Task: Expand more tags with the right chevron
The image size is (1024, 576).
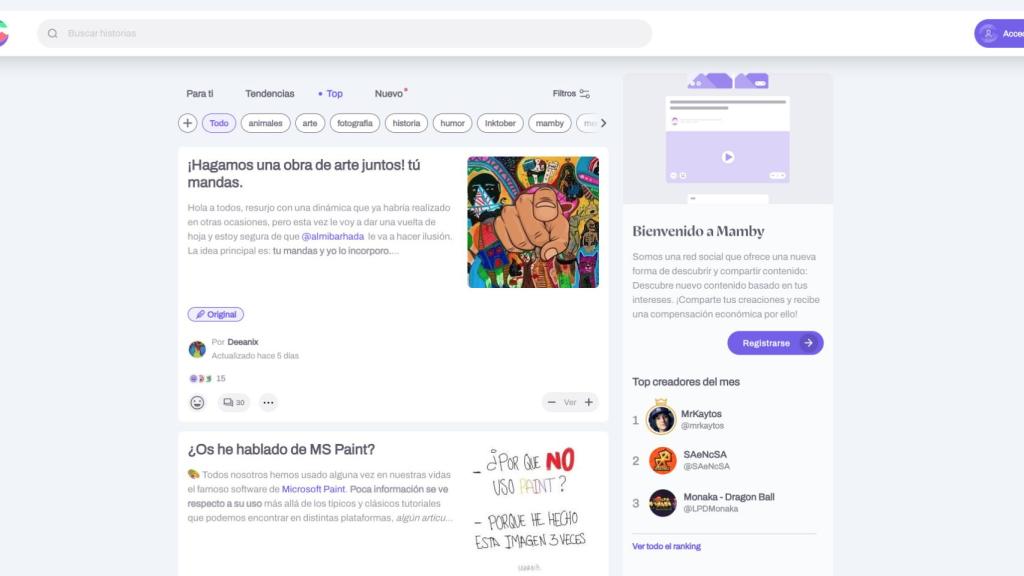Action: click(603, 122)
